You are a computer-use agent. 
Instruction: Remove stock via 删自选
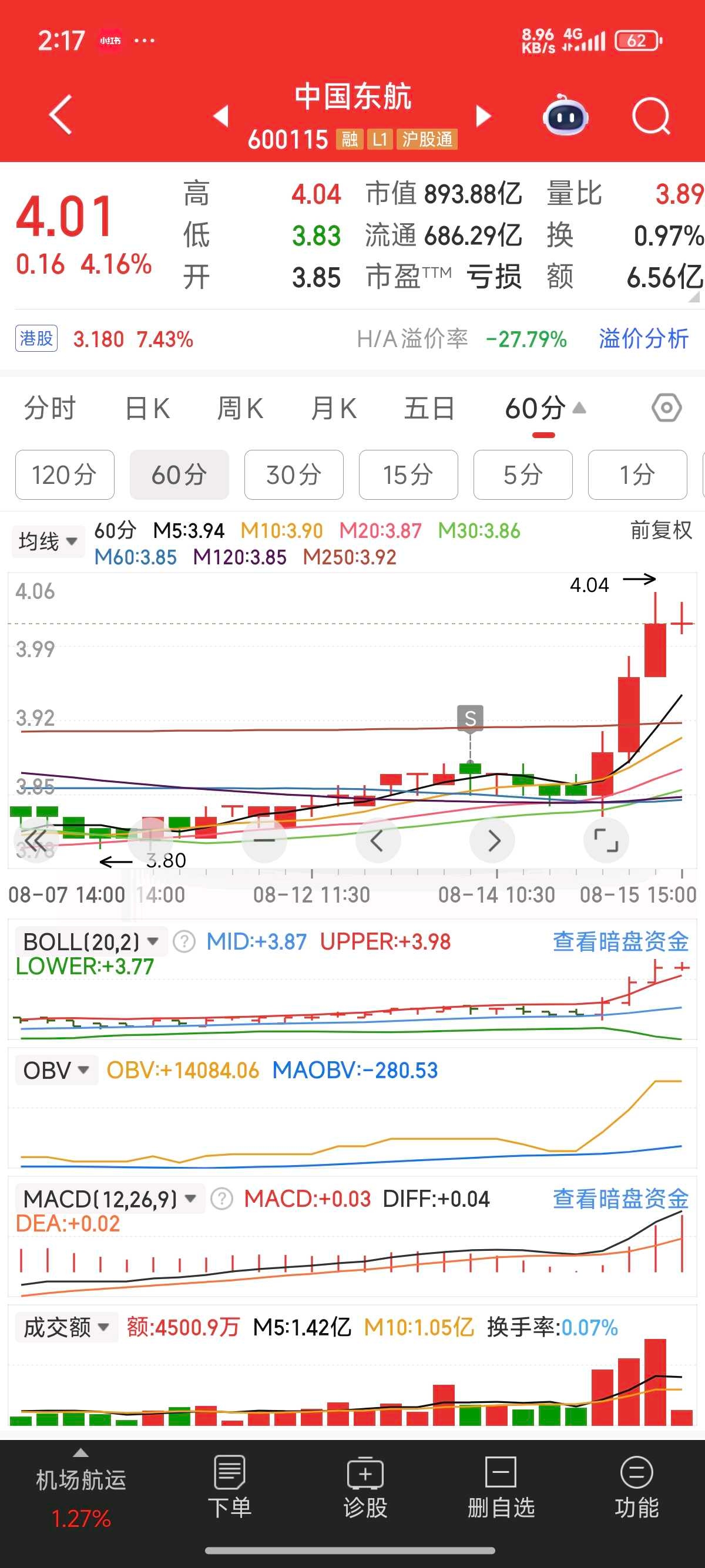501,1488
